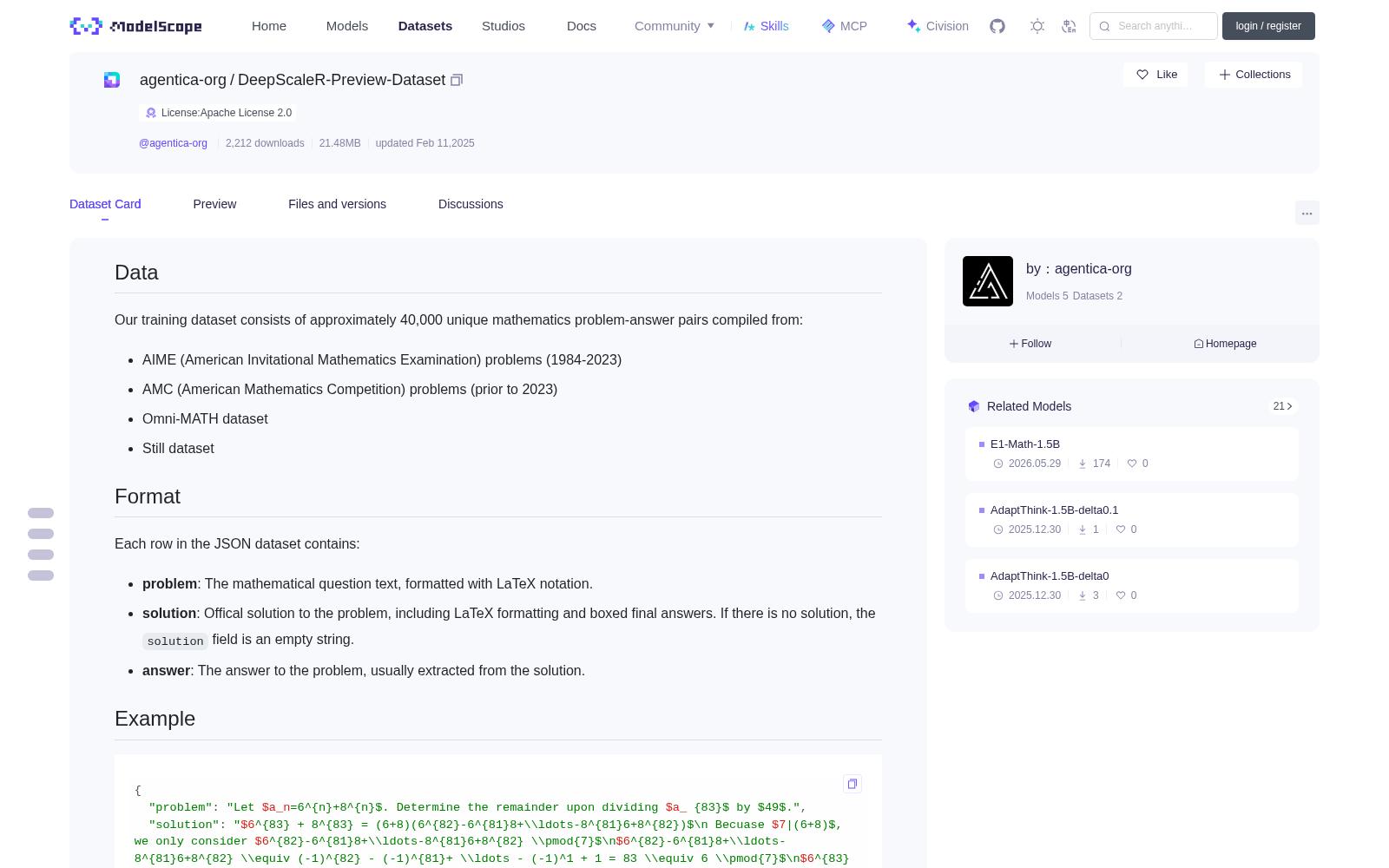Click 'Datasets 2' count text
This screenshot has width=1389, height=868.
point(1097,296)
